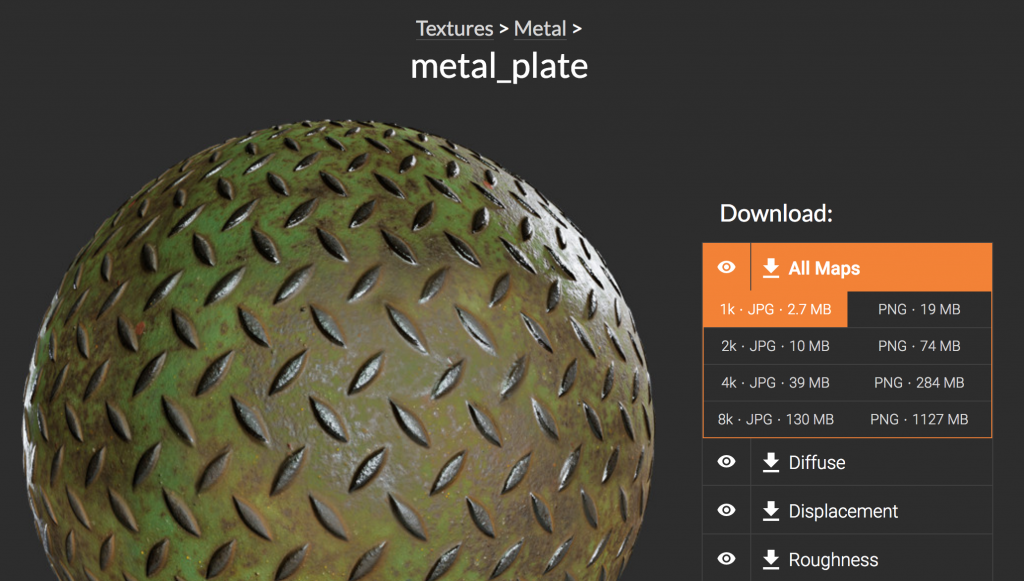Image resolution: width=1024 pixels, height=581 pixels.
Task: Click the Roughness download arrow icon
Action: pos(771,559)
